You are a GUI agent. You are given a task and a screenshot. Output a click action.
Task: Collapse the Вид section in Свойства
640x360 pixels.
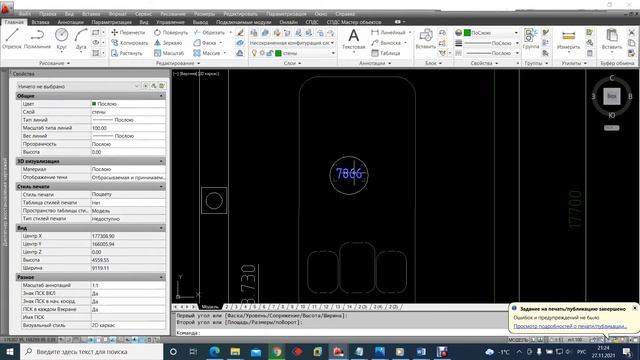coord(161,228)
